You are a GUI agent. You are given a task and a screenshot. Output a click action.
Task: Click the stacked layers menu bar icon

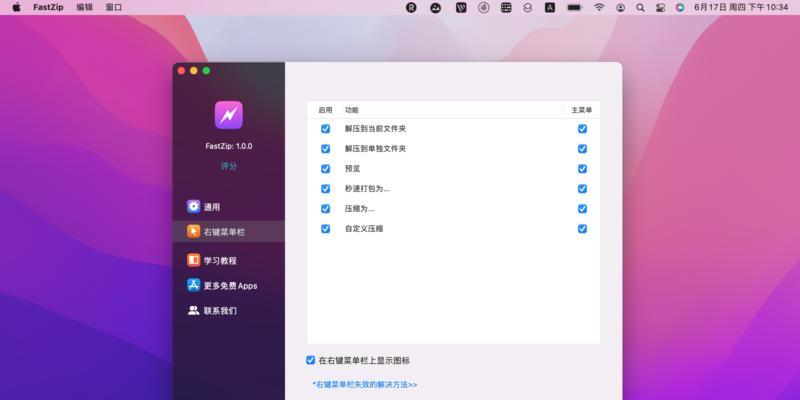coord(528,8)
